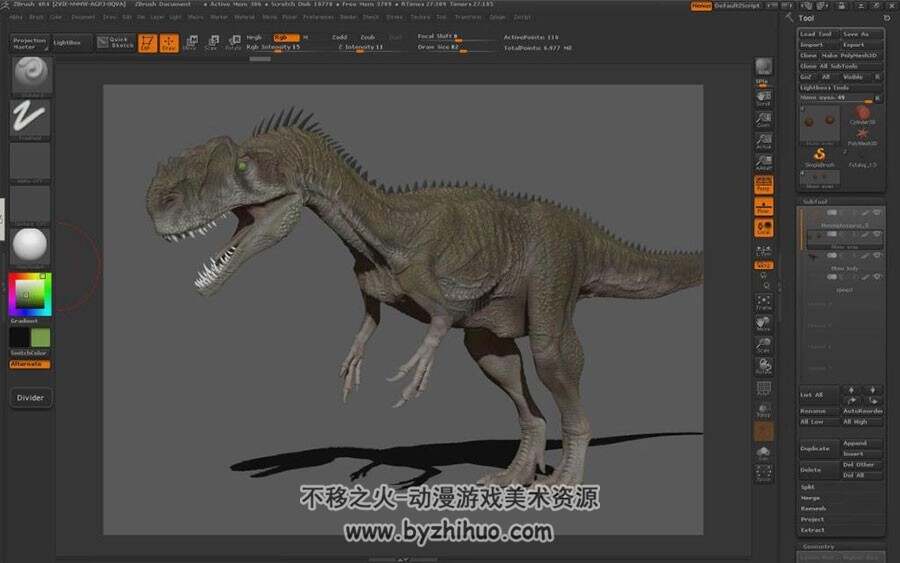Toggle the Alternate color button
The image size is (900, 563).
tap(30, 364)
